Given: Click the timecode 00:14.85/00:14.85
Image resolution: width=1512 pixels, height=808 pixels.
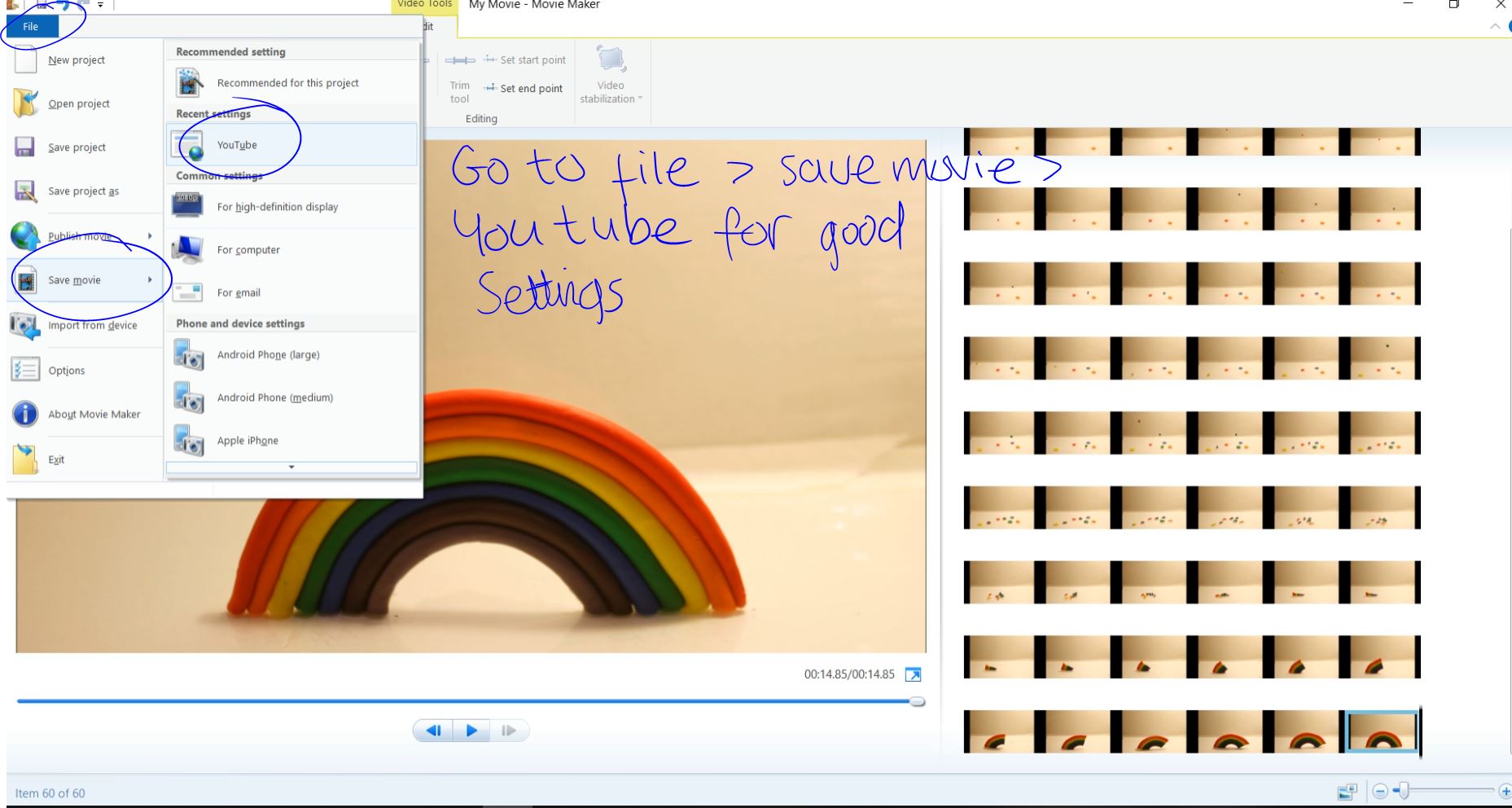Looking at the screenshot, I should (x=849, y=674).
